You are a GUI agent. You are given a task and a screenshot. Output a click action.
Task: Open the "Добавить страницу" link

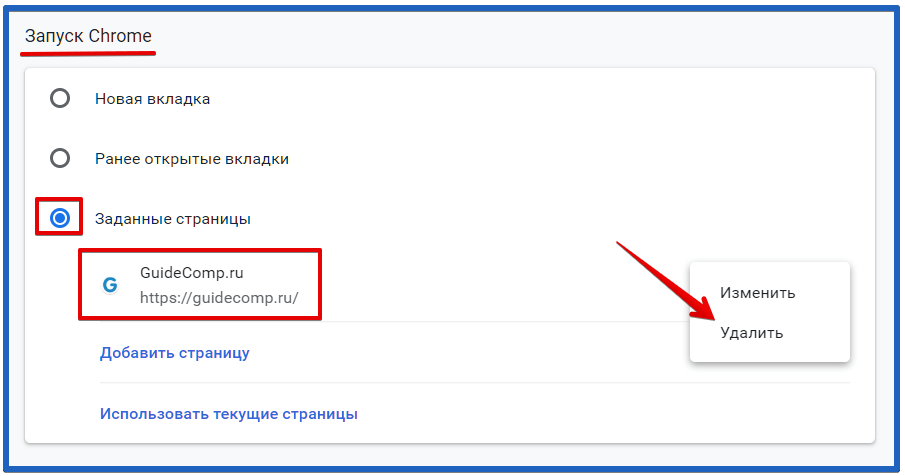tap(174, 353)
